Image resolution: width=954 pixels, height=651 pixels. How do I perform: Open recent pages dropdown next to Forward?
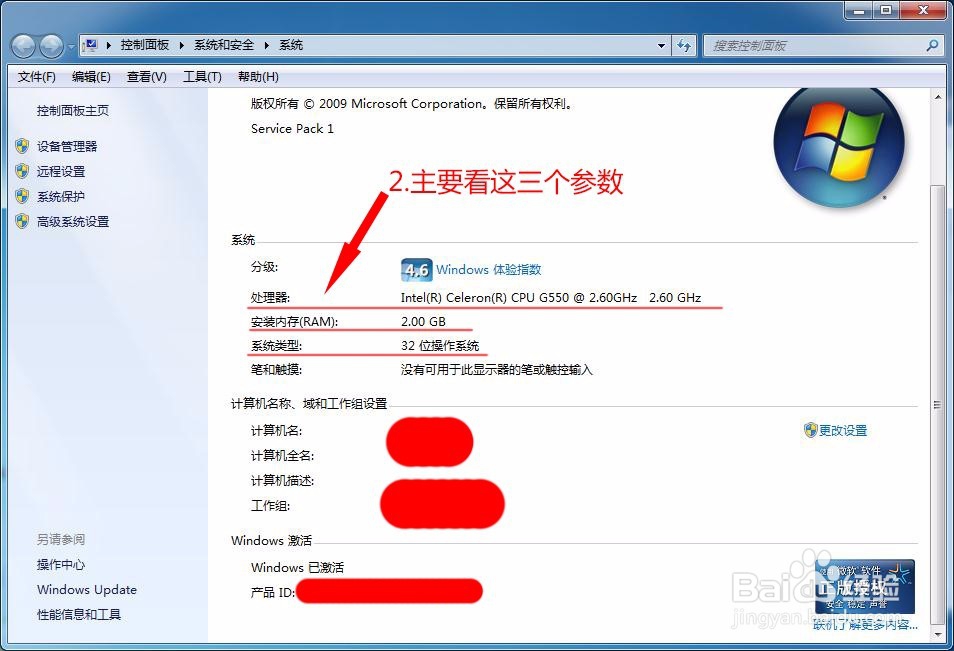(x=71, y=46)
